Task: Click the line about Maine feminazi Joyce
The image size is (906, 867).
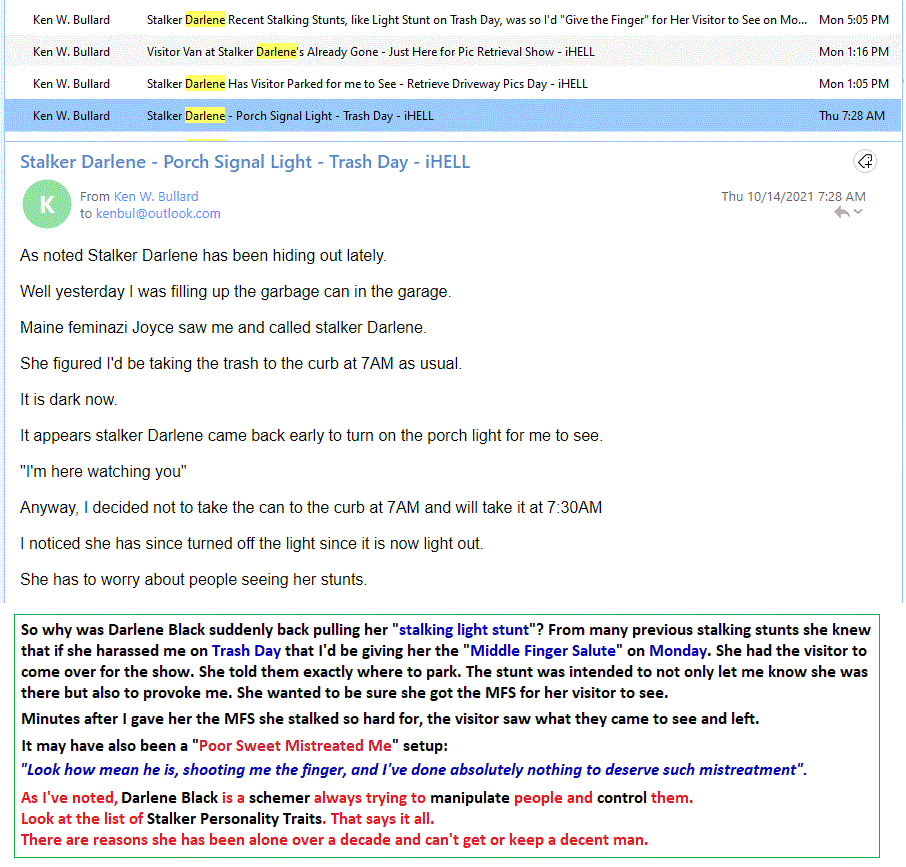Action: (x=224, y=328)
